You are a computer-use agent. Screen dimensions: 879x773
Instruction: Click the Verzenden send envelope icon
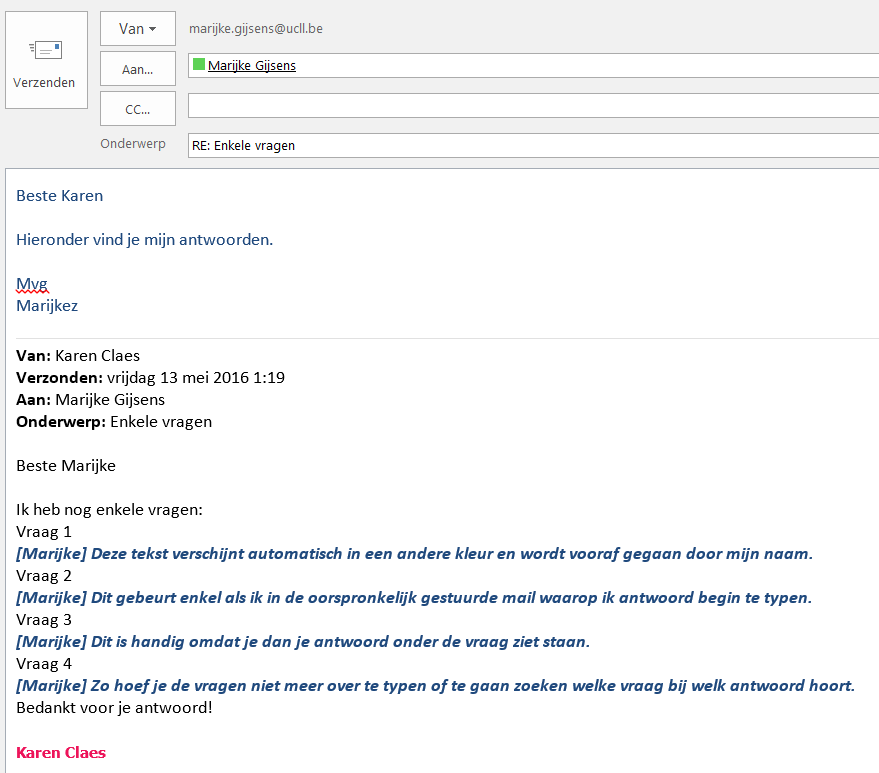click(x=44, y=50)
